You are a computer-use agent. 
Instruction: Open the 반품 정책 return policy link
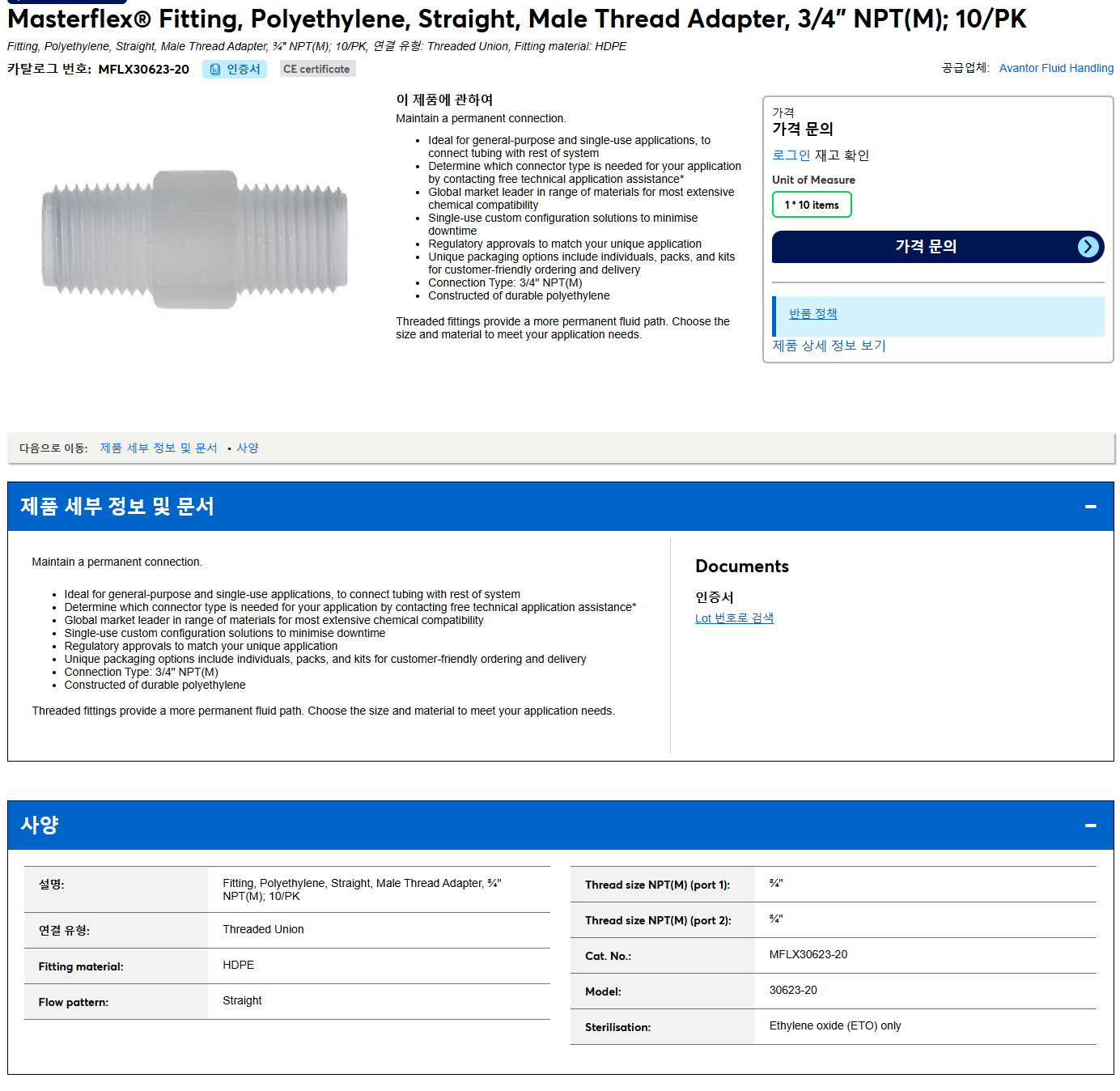(x=813, y=314)
